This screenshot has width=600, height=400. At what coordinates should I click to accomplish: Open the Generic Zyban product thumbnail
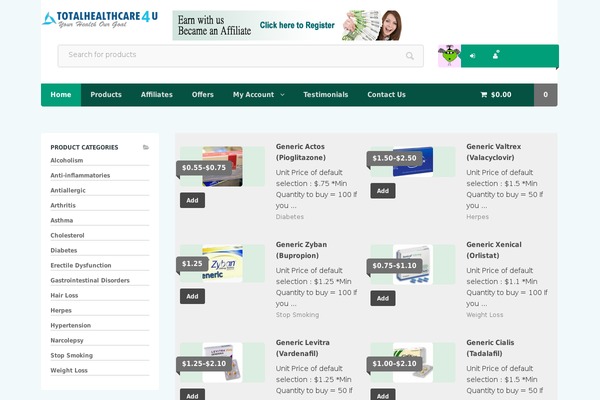click(x=222, y=263)
